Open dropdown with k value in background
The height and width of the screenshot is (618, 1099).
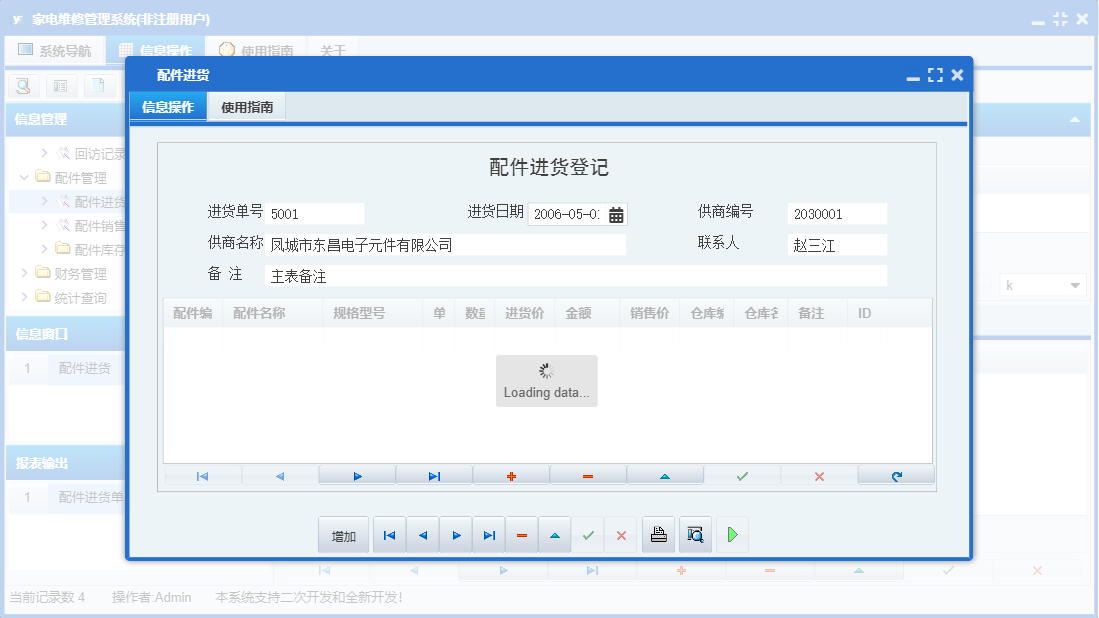pyautogui.click(x=1074, y=285)
